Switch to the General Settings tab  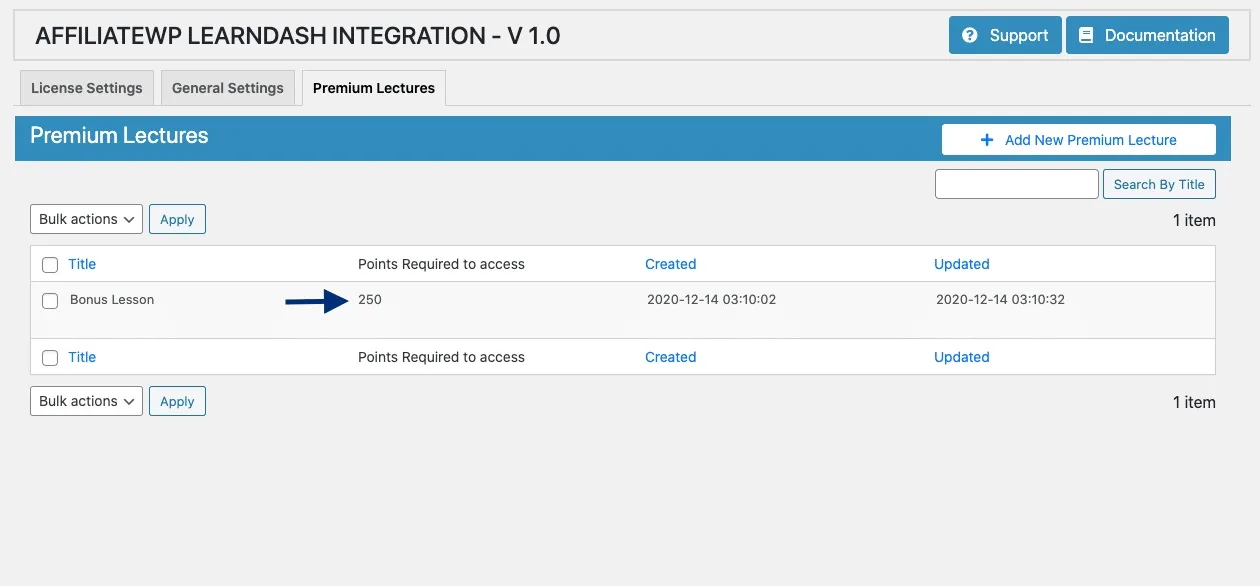click(x=228, y=87)
